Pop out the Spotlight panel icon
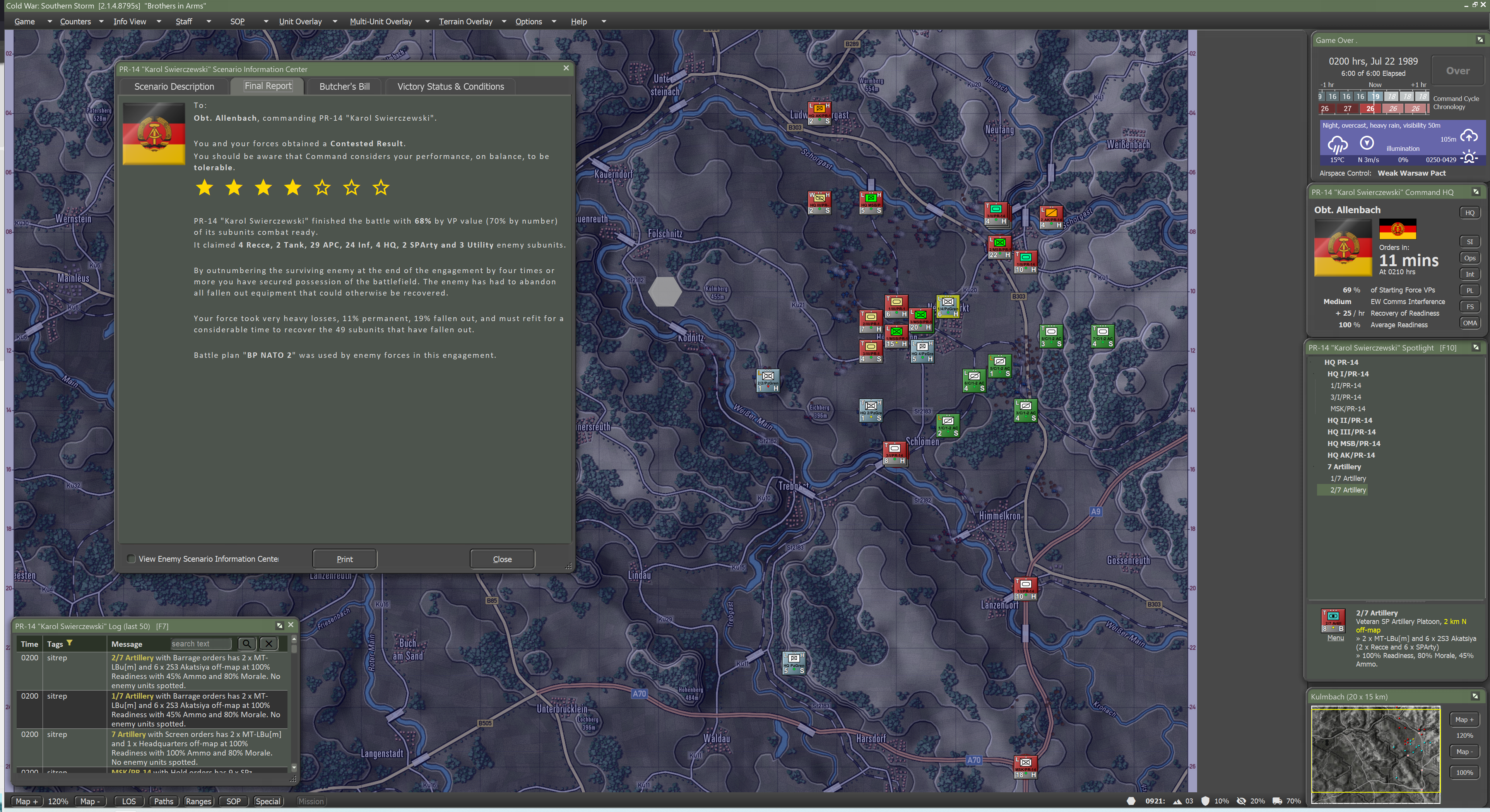 pyautogui.click(x=1476, y=348)
